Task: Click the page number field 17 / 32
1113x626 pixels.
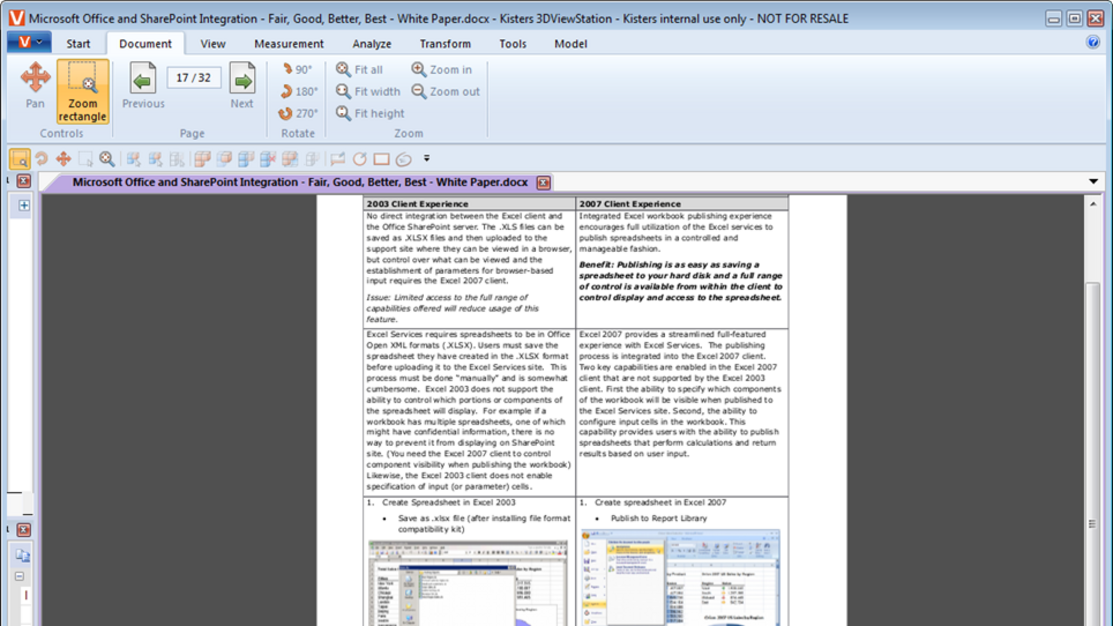Action: [x=194, y=77]
